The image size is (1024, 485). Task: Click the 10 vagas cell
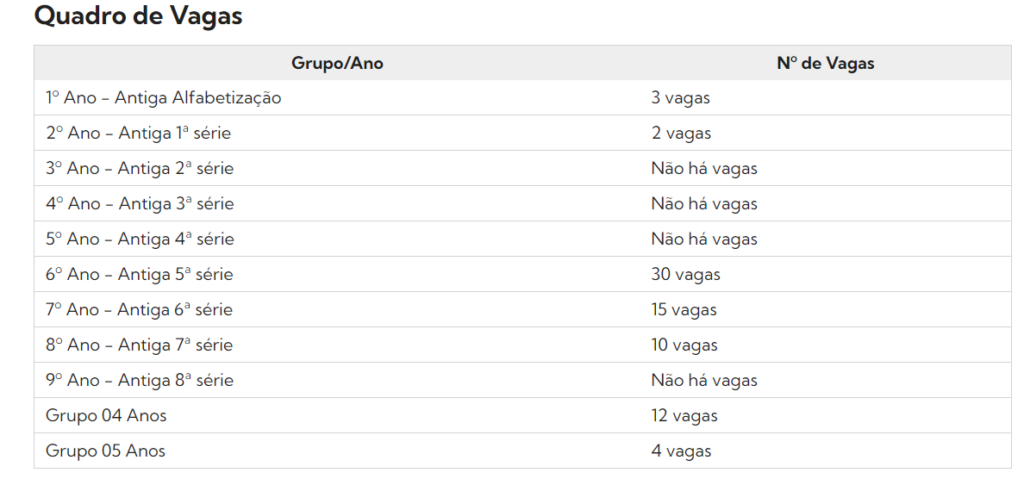point(825,345)
